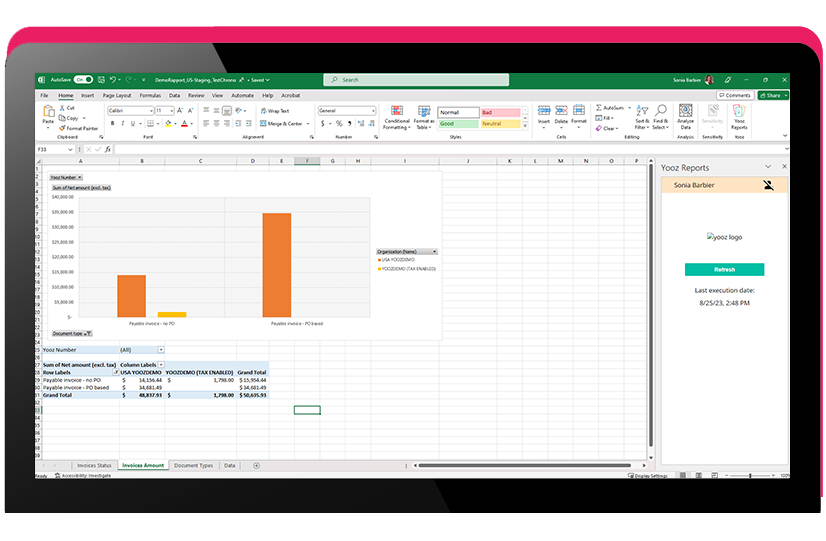This screenshot has width=826, height=541.
Task: Open the Automate ribbon tab
Action: pyautogui.click(x=242, y=95)
